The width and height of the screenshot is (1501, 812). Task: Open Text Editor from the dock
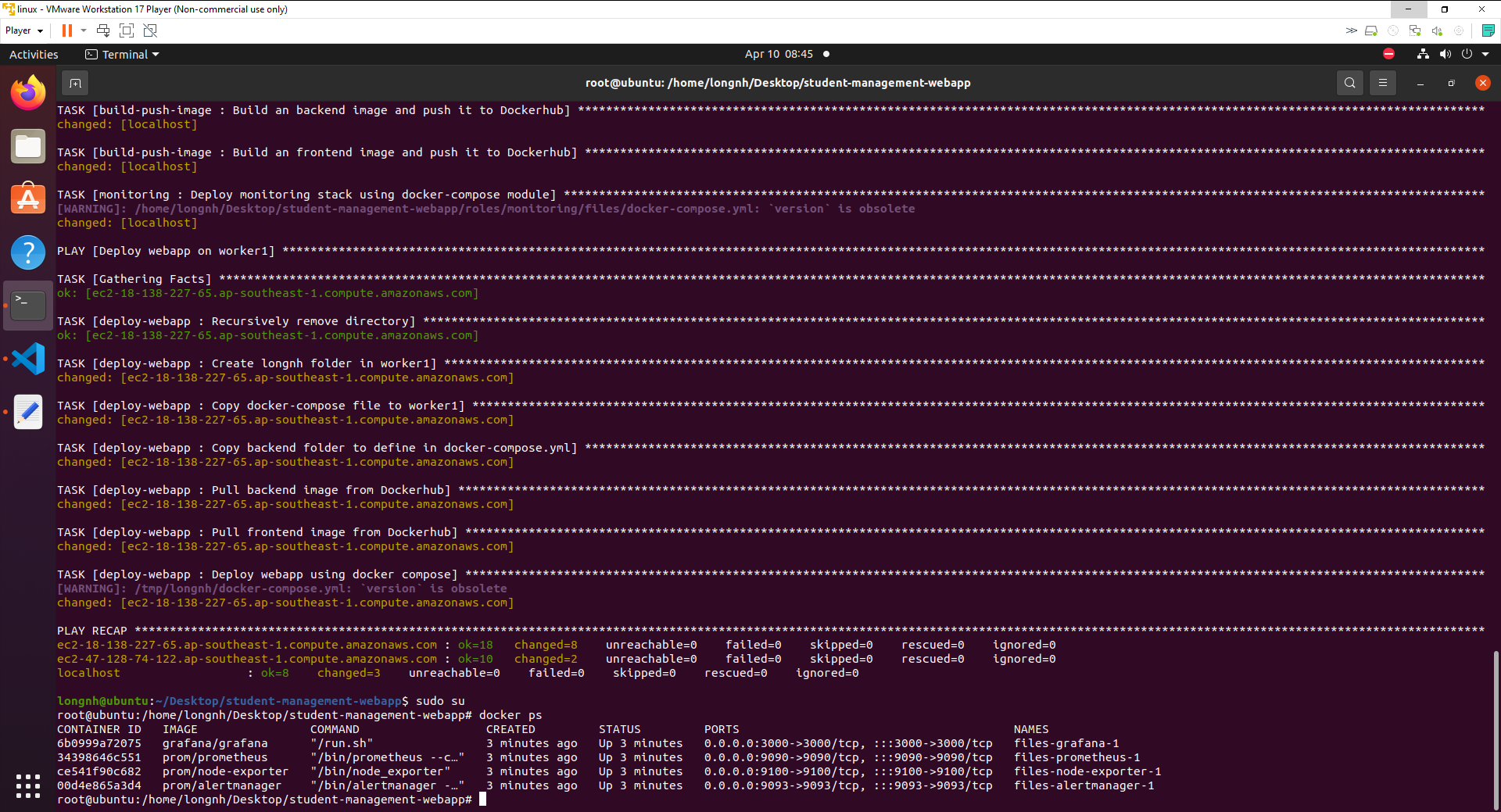coord(28,412)
